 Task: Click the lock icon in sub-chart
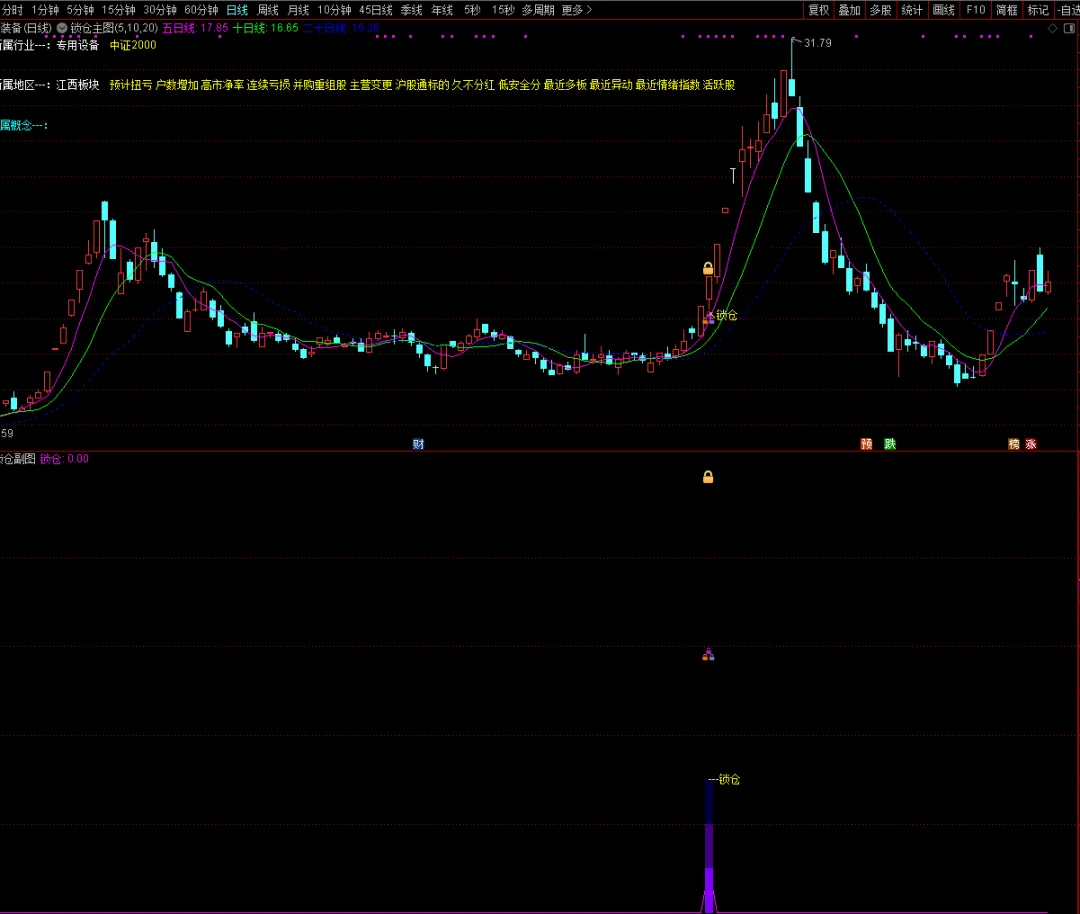(x=708, y=477)
